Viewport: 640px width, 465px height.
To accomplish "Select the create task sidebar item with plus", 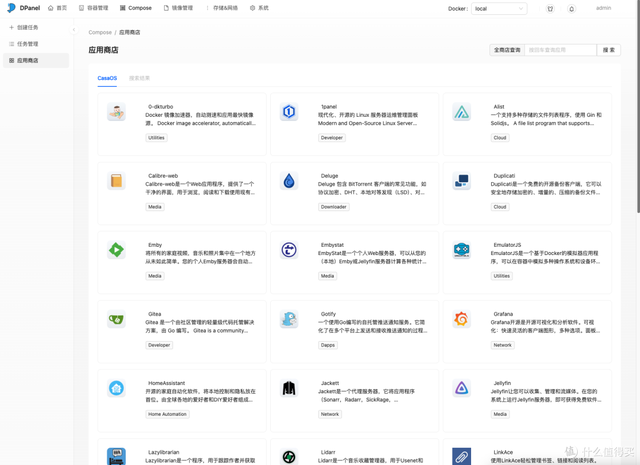I will pyautogui.click(x=36, y=27).
